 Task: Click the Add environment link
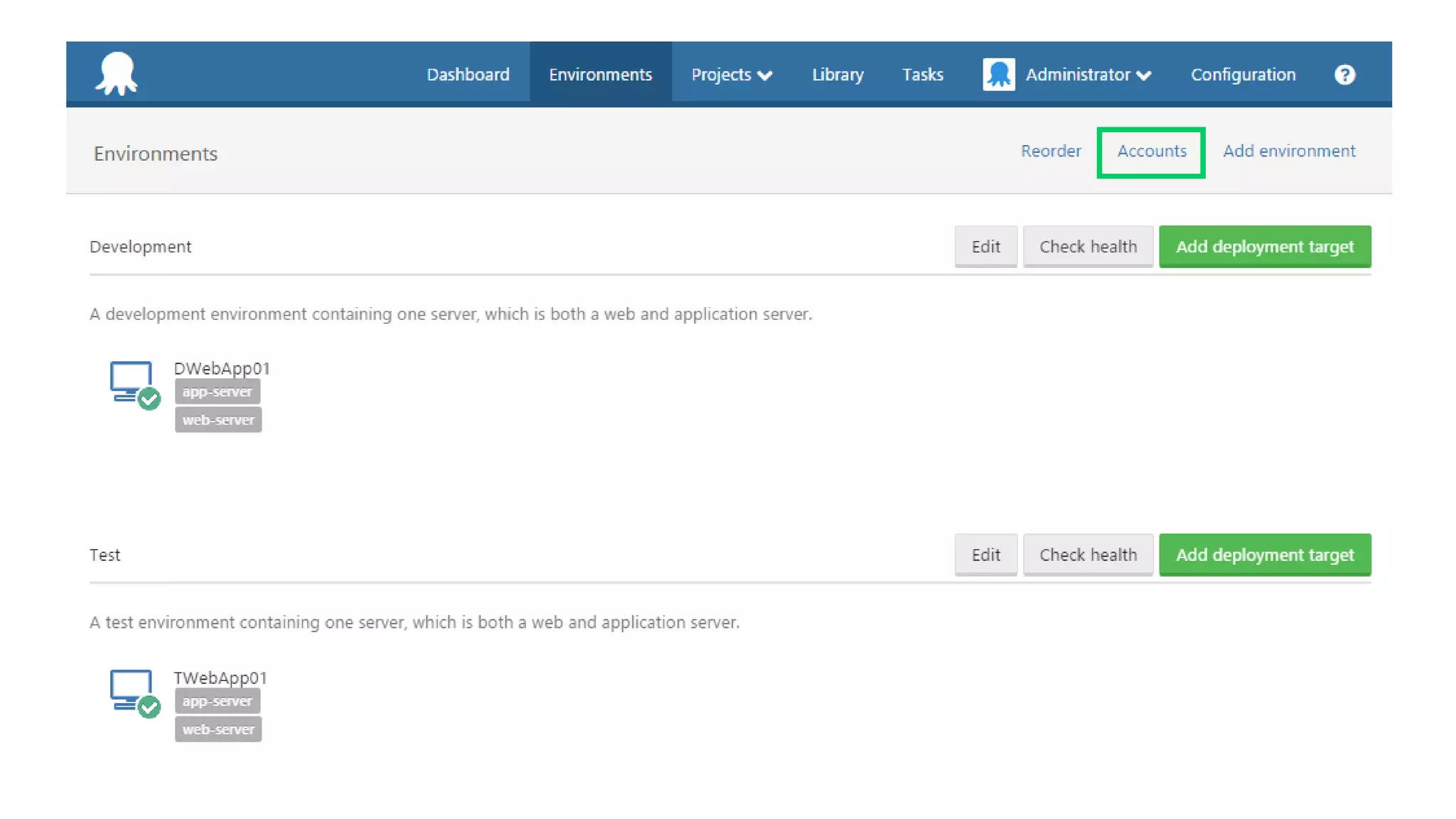click(1288, 151)
